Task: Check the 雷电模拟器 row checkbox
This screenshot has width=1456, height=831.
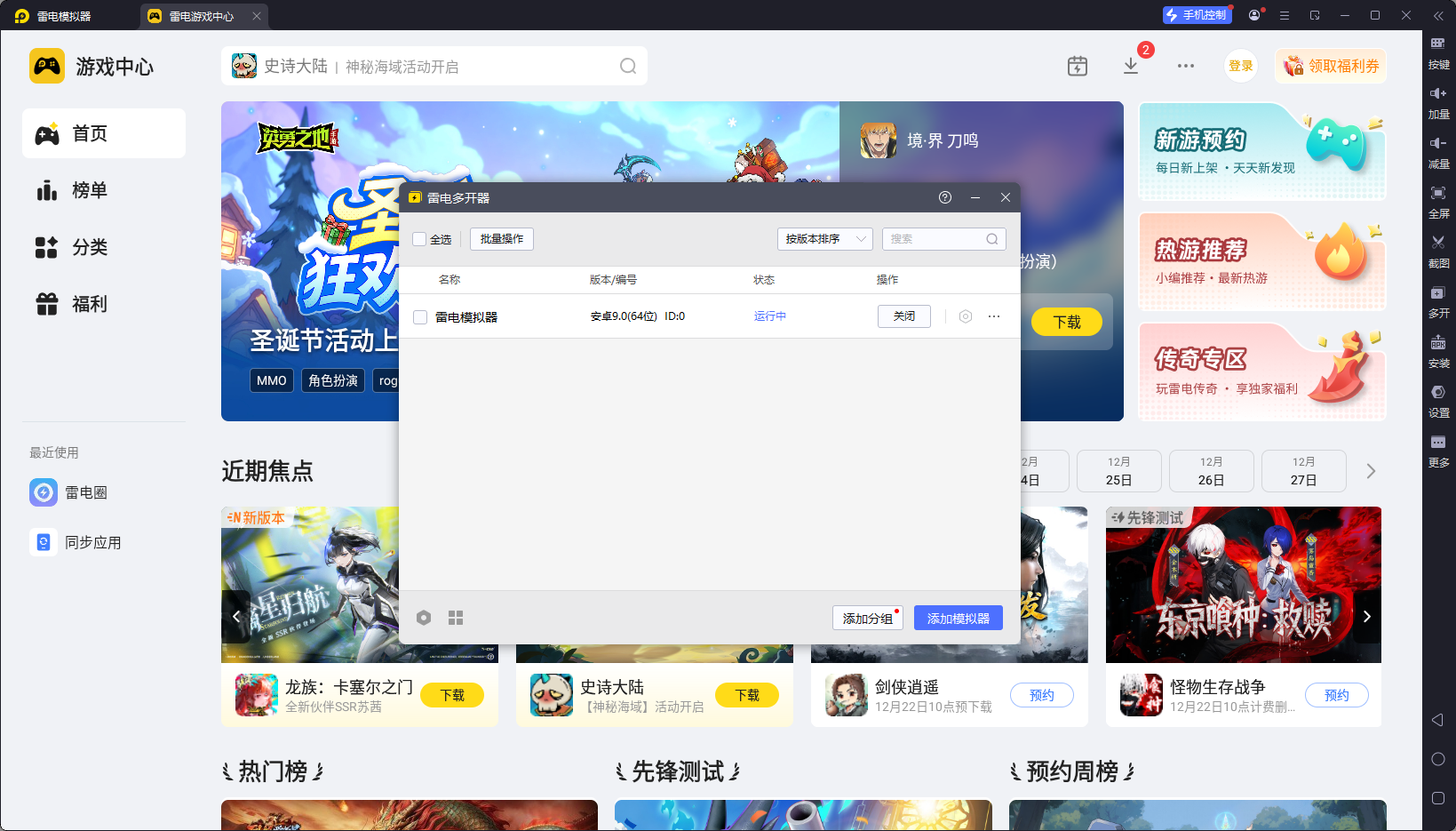Action: click(x=419, y=316)
